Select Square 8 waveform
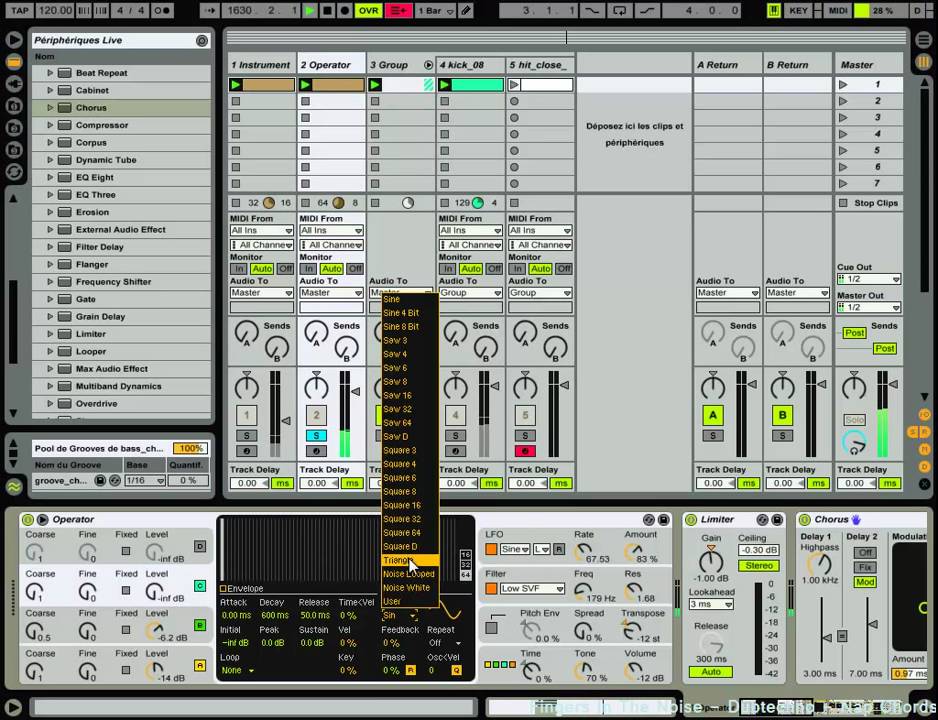The height and width of the screenshot is (720, 938). point(410,492)
